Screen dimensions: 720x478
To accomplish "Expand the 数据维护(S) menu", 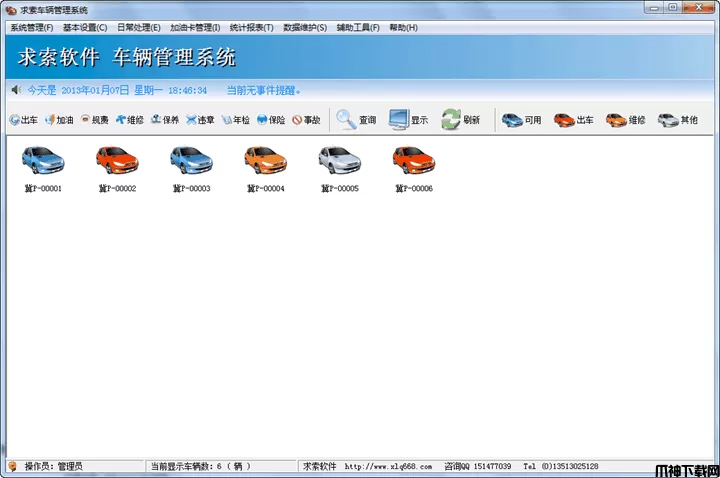I will 305,27.
